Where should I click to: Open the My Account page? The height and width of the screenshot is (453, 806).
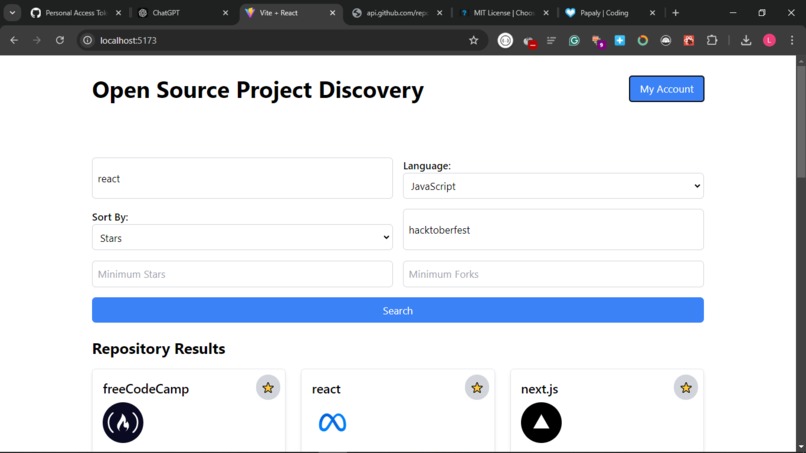pos(667,89)
